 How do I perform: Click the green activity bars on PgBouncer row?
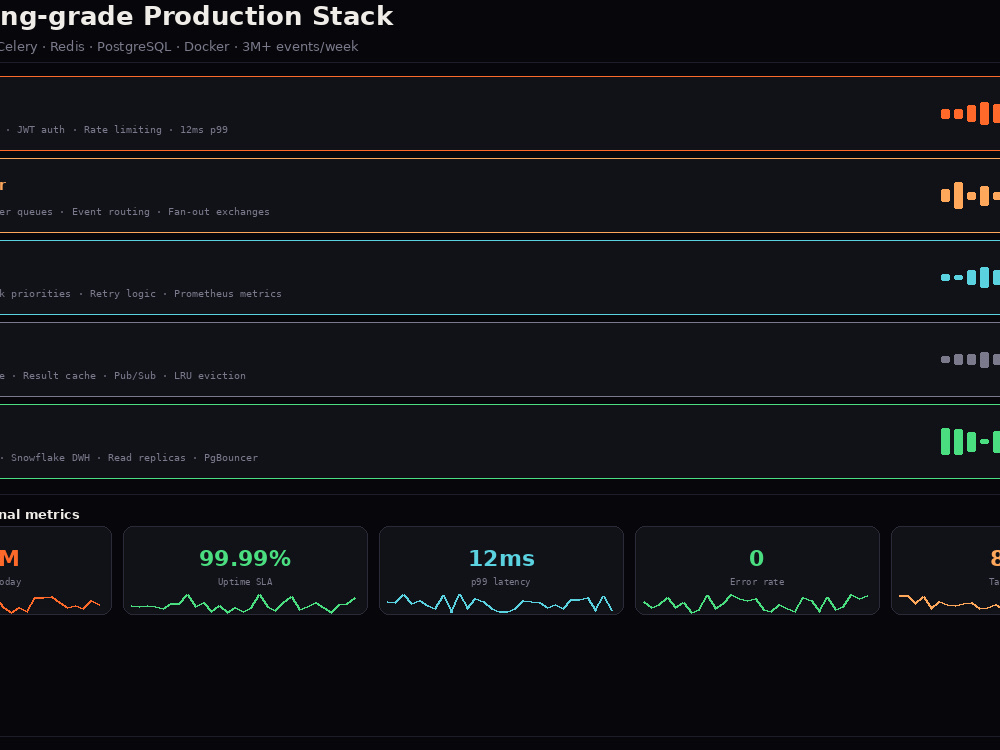[x=971, y=441]
